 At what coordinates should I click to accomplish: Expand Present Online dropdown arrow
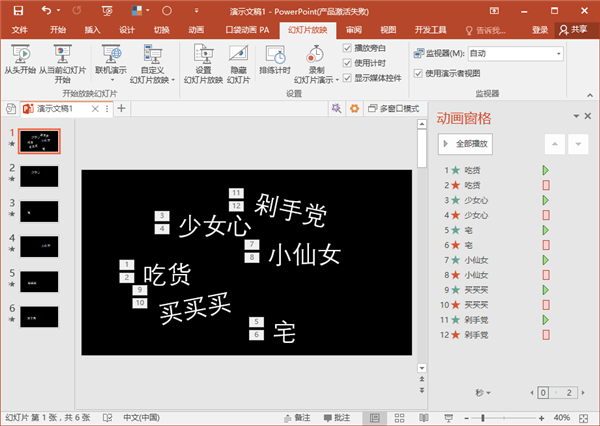(112, 80)
